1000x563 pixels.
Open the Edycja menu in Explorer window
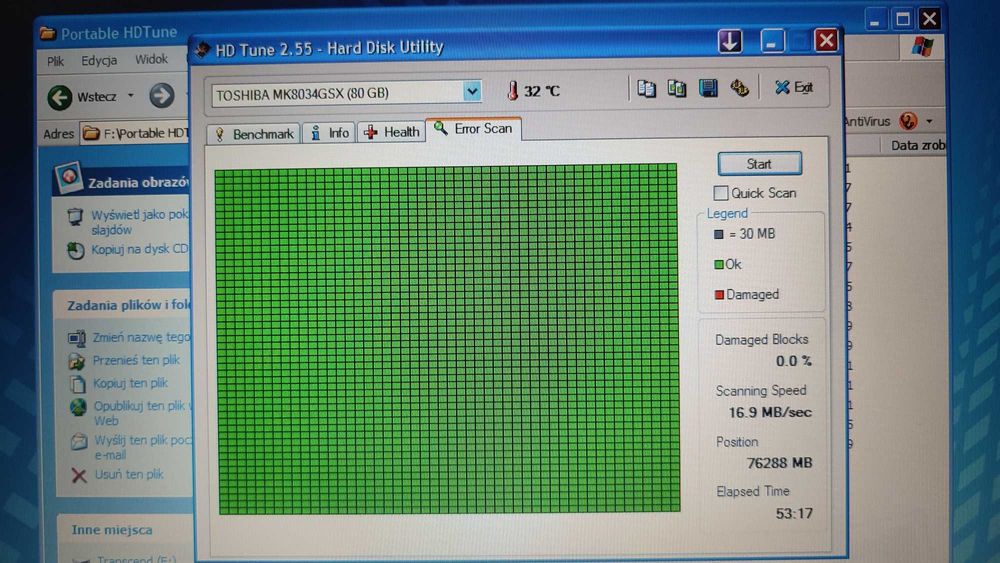point(99,61)
